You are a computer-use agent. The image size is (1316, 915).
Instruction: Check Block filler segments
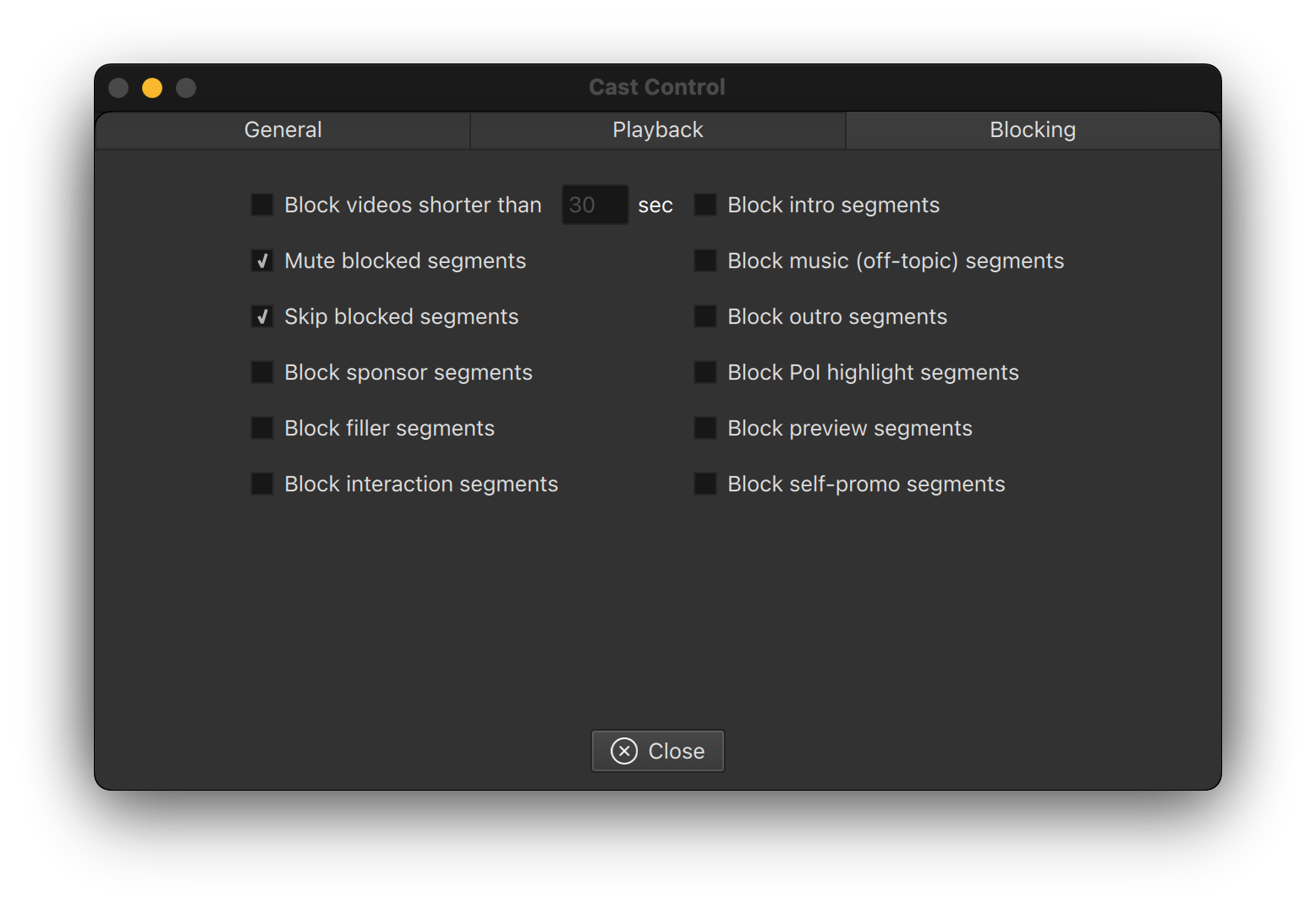pos(262,428)
